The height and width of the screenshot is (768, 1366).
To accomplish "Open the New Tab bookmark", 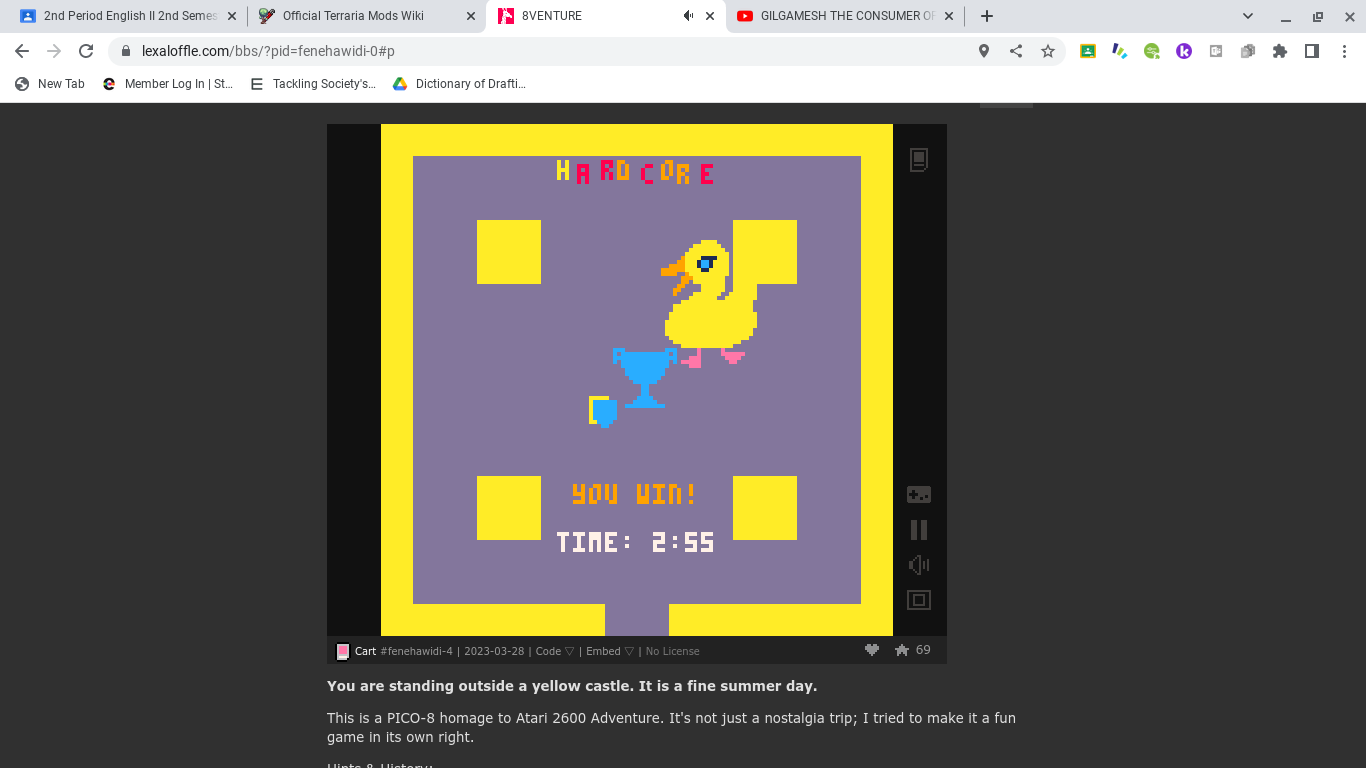I will point(50,84).
